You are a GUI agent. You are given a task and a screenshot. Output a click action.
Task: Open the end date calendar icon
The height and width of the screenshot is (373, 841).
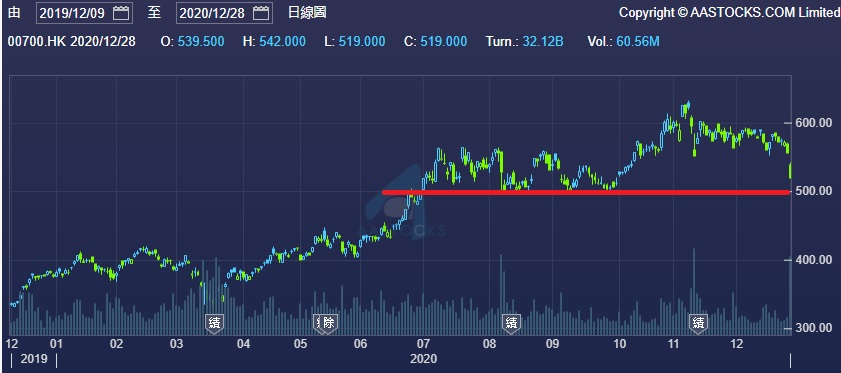tap(262, 13)
